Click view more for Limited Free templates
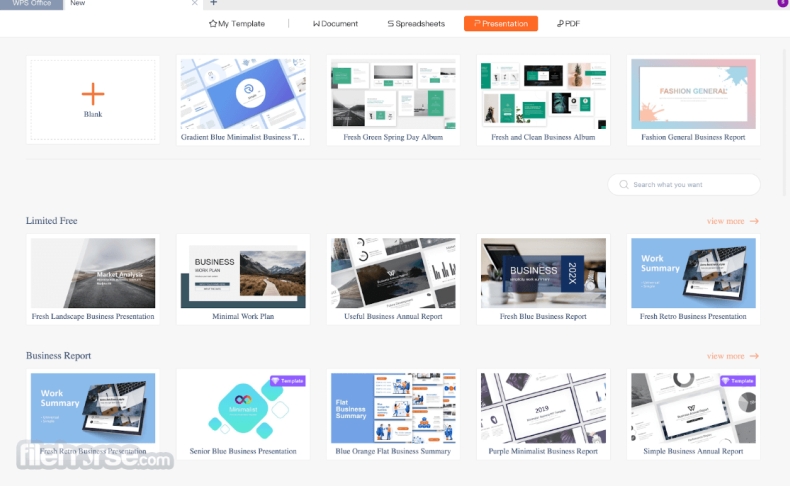 click(x=732, y=221)
